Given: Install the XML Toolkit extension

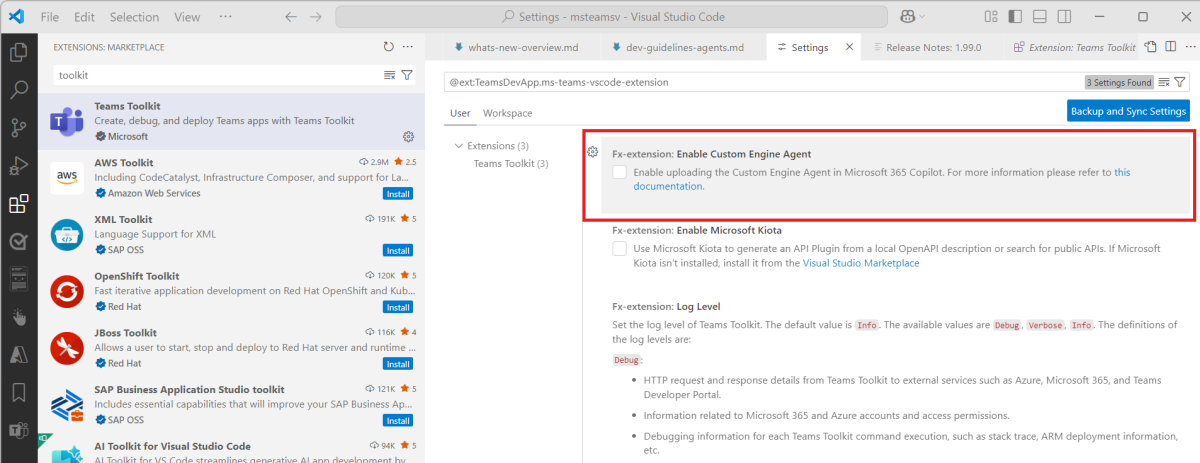Looking at the screenshot, I should pos(398,250).
